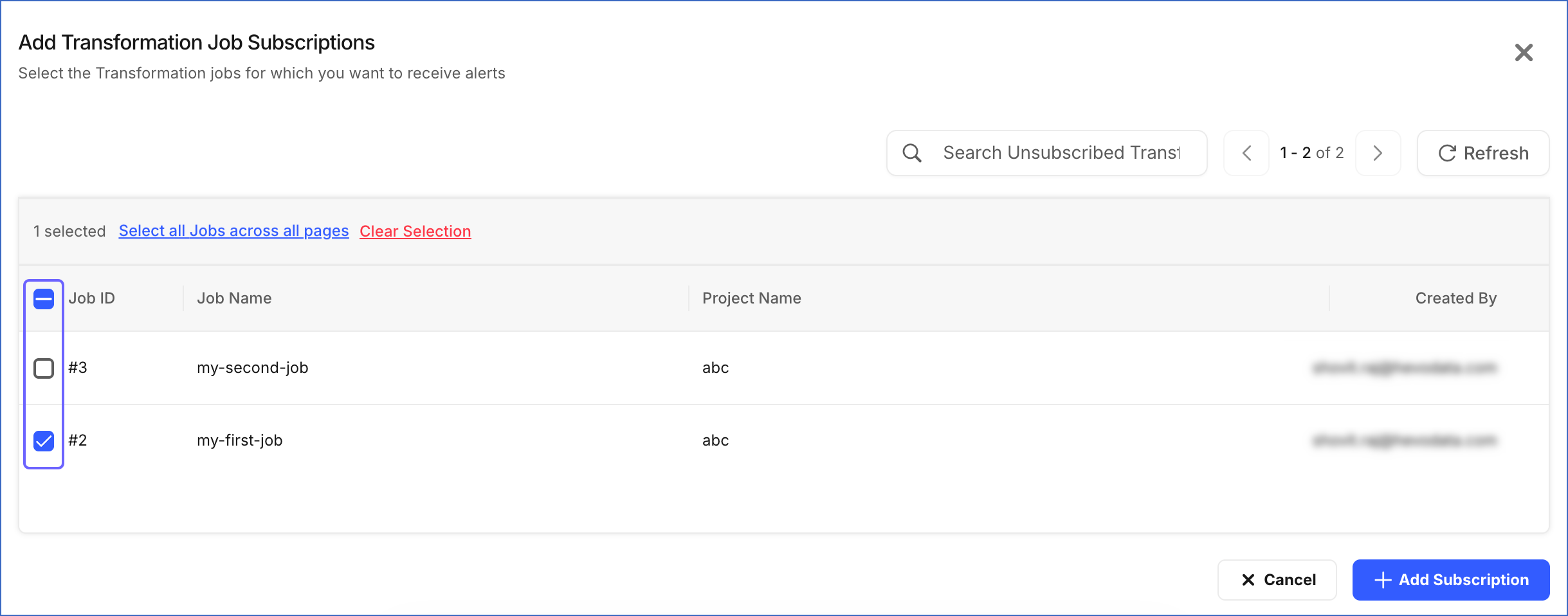The height and width of the screenshot is (616, 1568).
Task: Cancel adding subscriptions
Action: point(1277,580)
